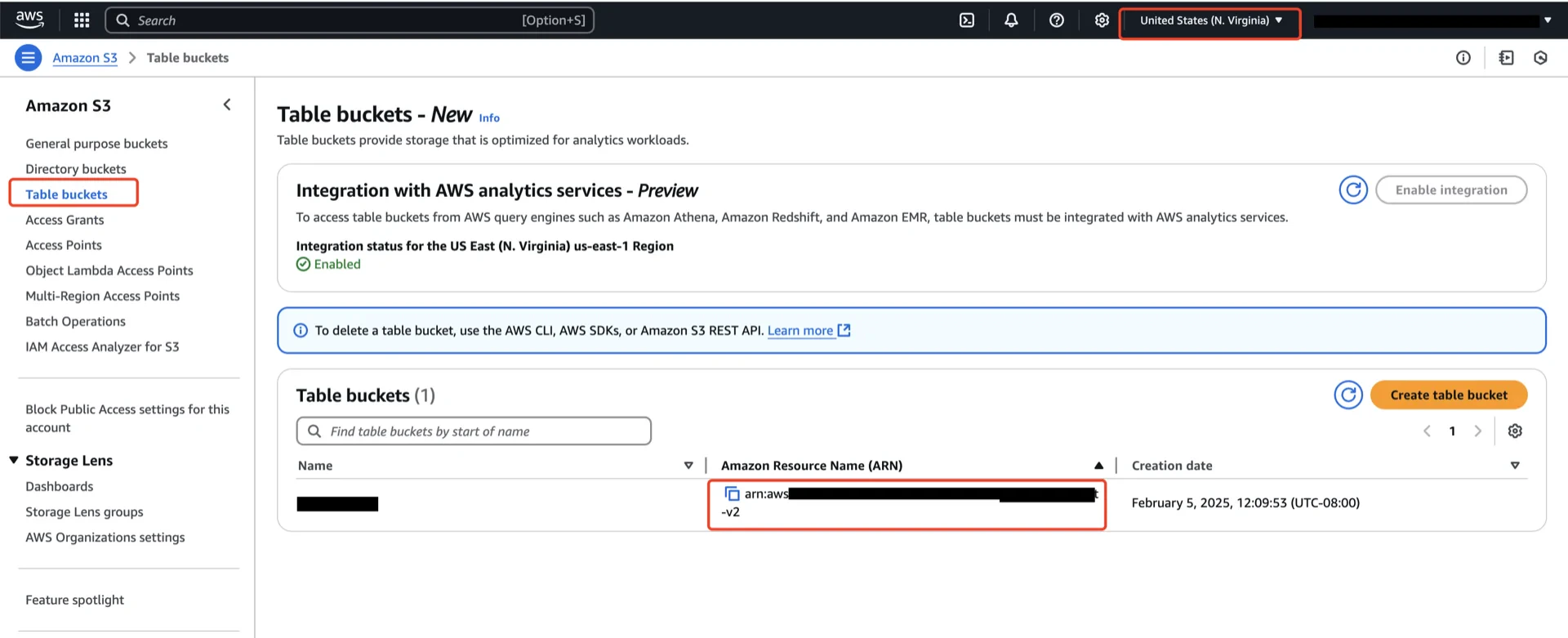
Task: Open Multi-Region Access Points
Action: point(103,296)
